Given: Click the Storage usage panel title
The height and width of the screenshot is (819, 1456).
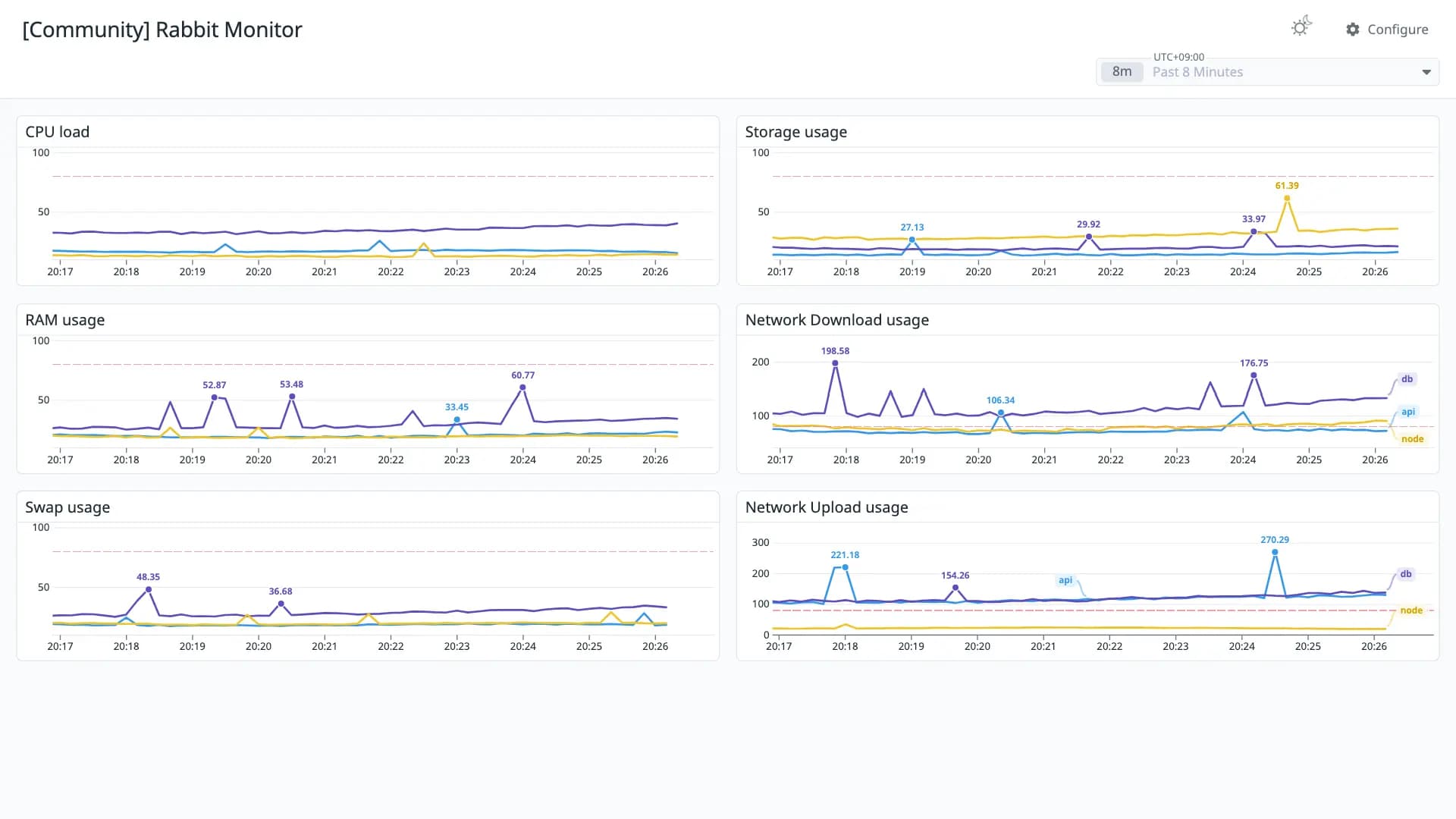Looking at the screenshot, I should pos(796,132).
